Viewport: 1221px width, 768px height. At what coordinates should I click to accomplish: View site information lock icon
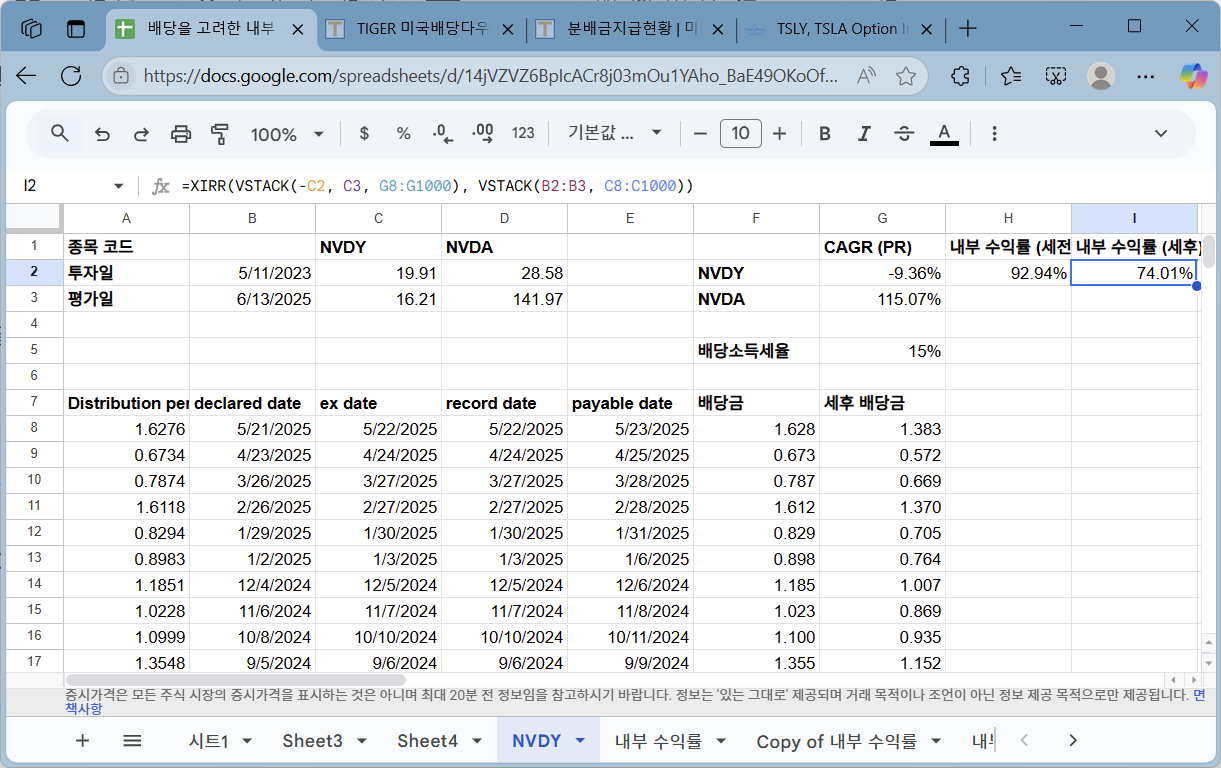(x=121, y=76)
